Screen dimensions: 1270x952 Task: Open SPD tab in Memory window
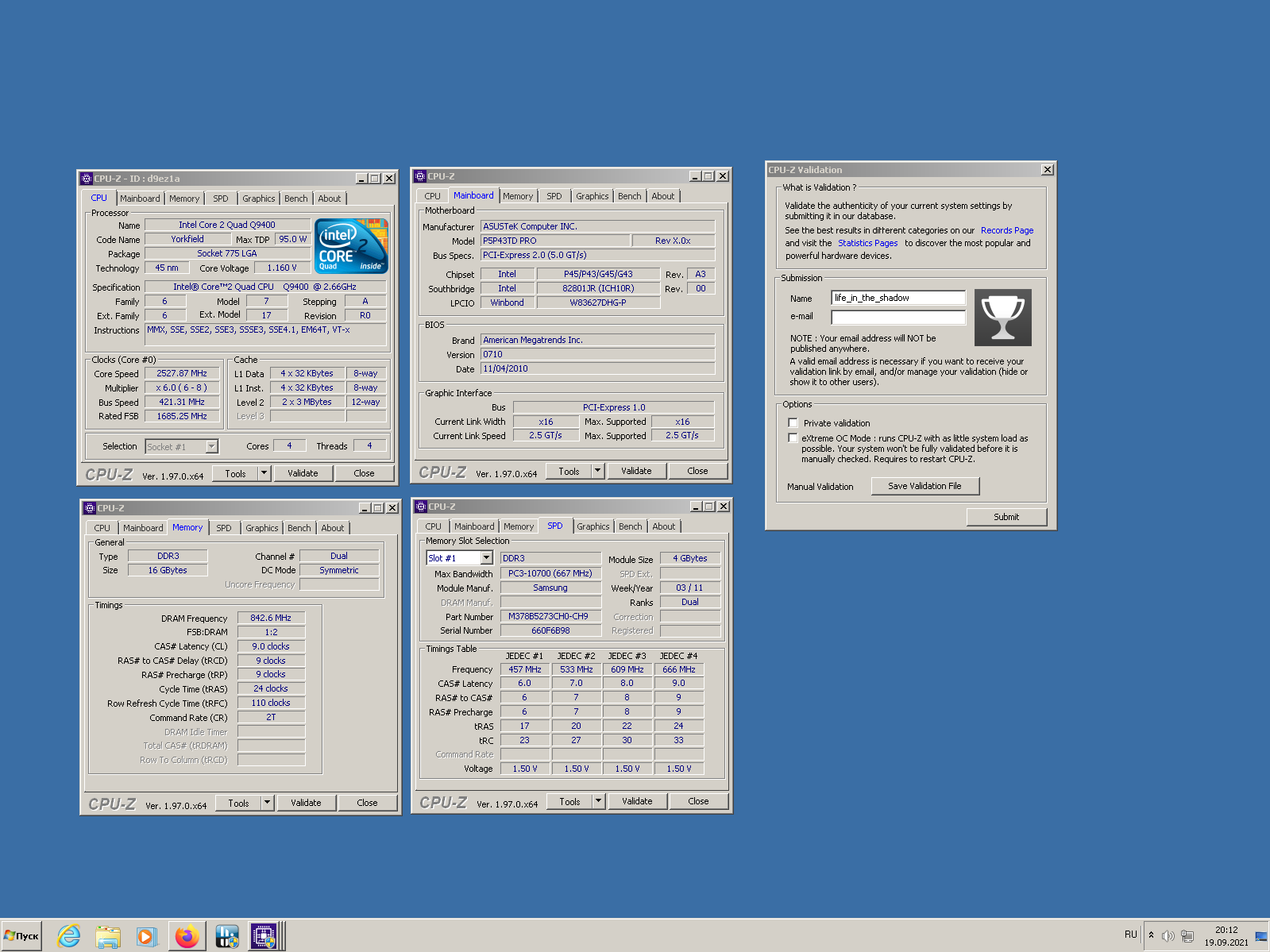pyautogui.click(x=224, y=528)
